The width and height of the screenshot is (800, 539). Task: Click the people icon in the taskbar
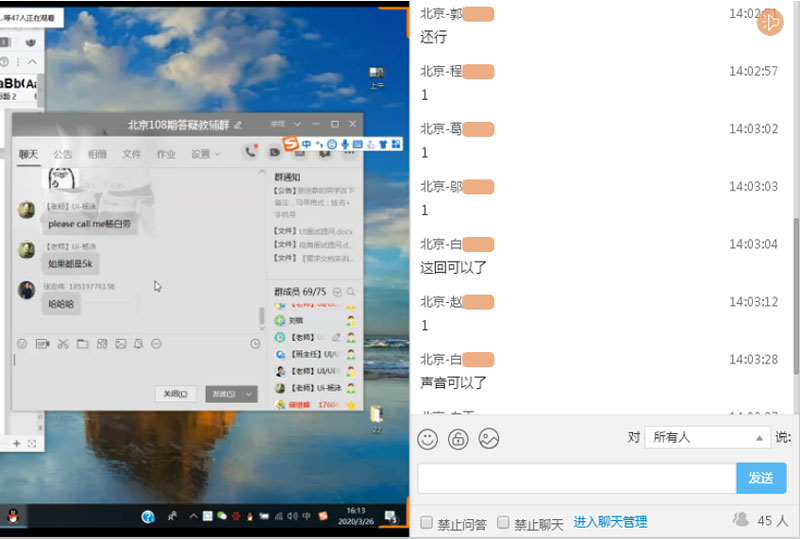click(x=172, y=517)
